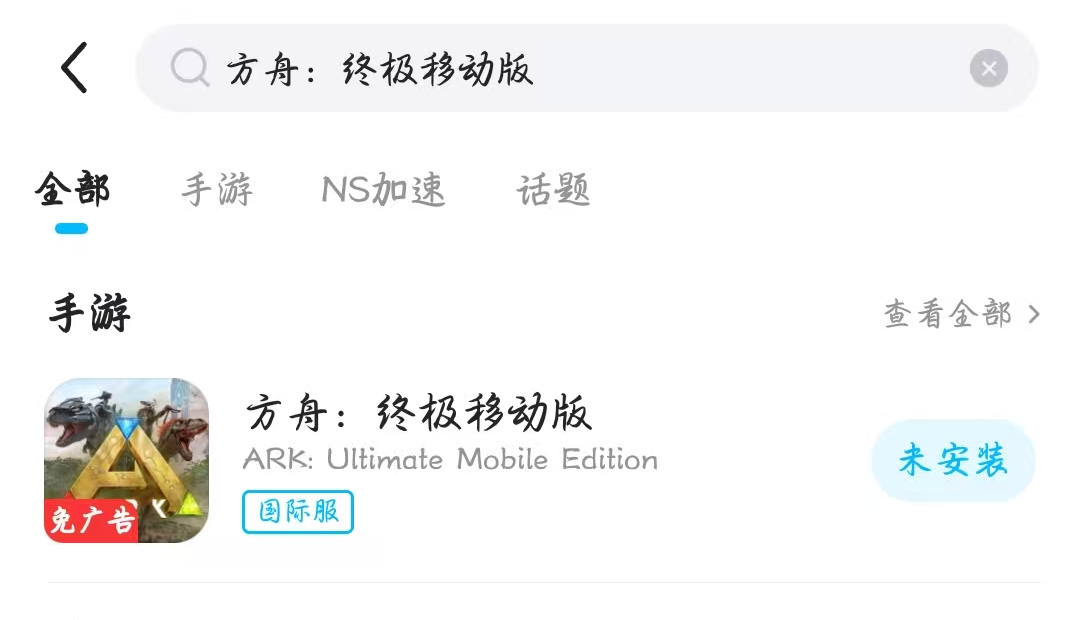Switch to the NS加速 tab
Screen dimensions: 1080x620
pos(383,189)
